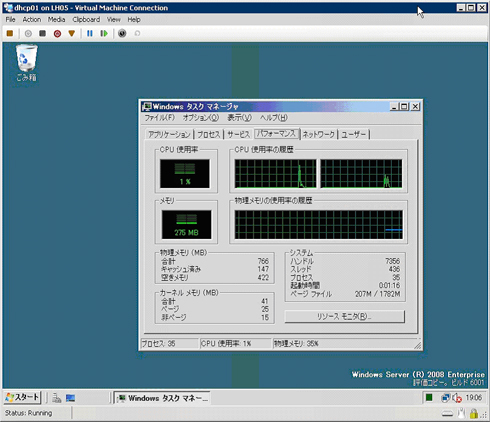Select the パフォーマンス tab
The width and height of the screenshot is (490, 422).
click(276, 134)
